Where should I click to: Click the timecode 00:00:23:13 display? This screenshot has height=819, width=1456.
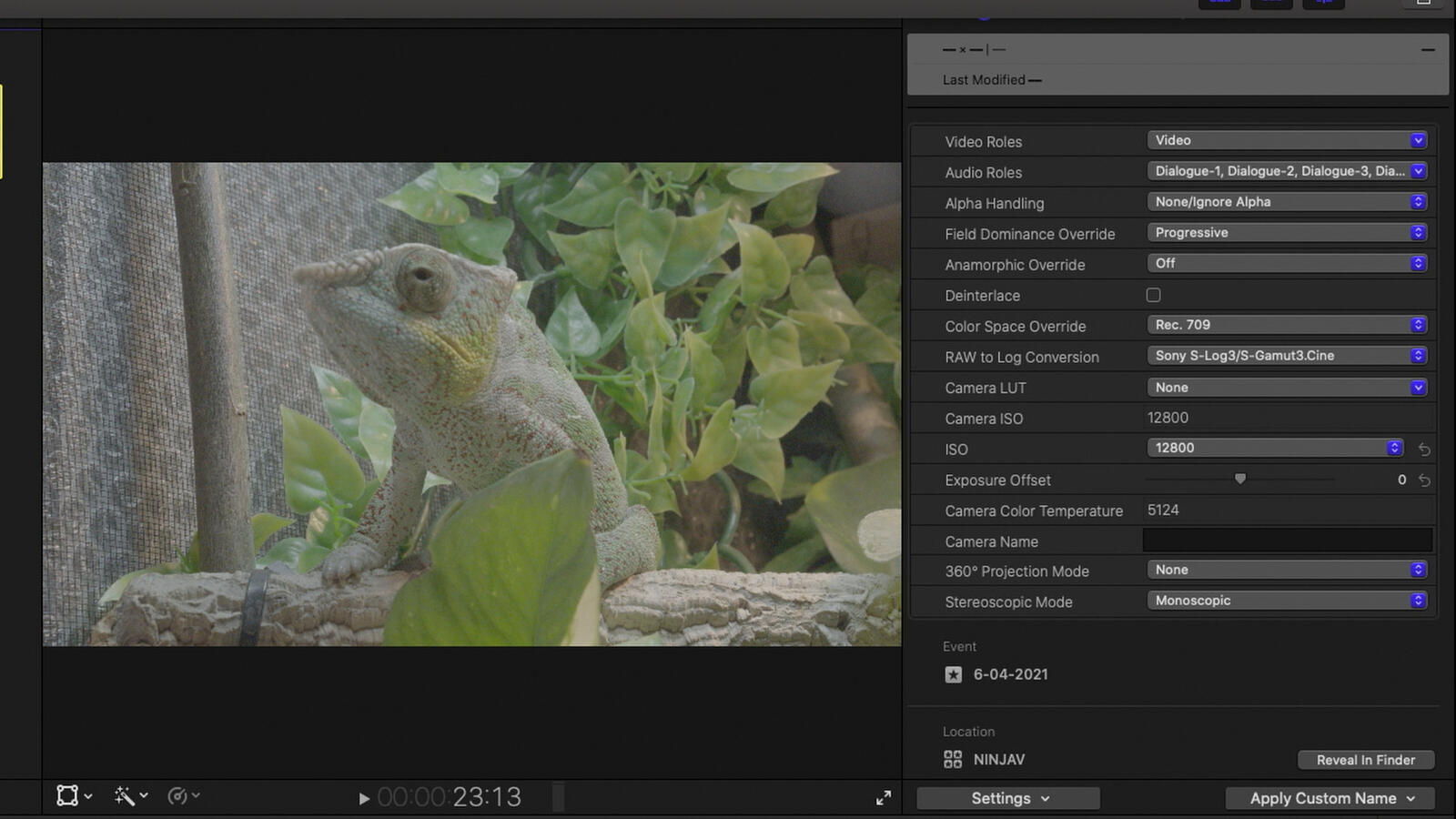[x=450, y=797]
